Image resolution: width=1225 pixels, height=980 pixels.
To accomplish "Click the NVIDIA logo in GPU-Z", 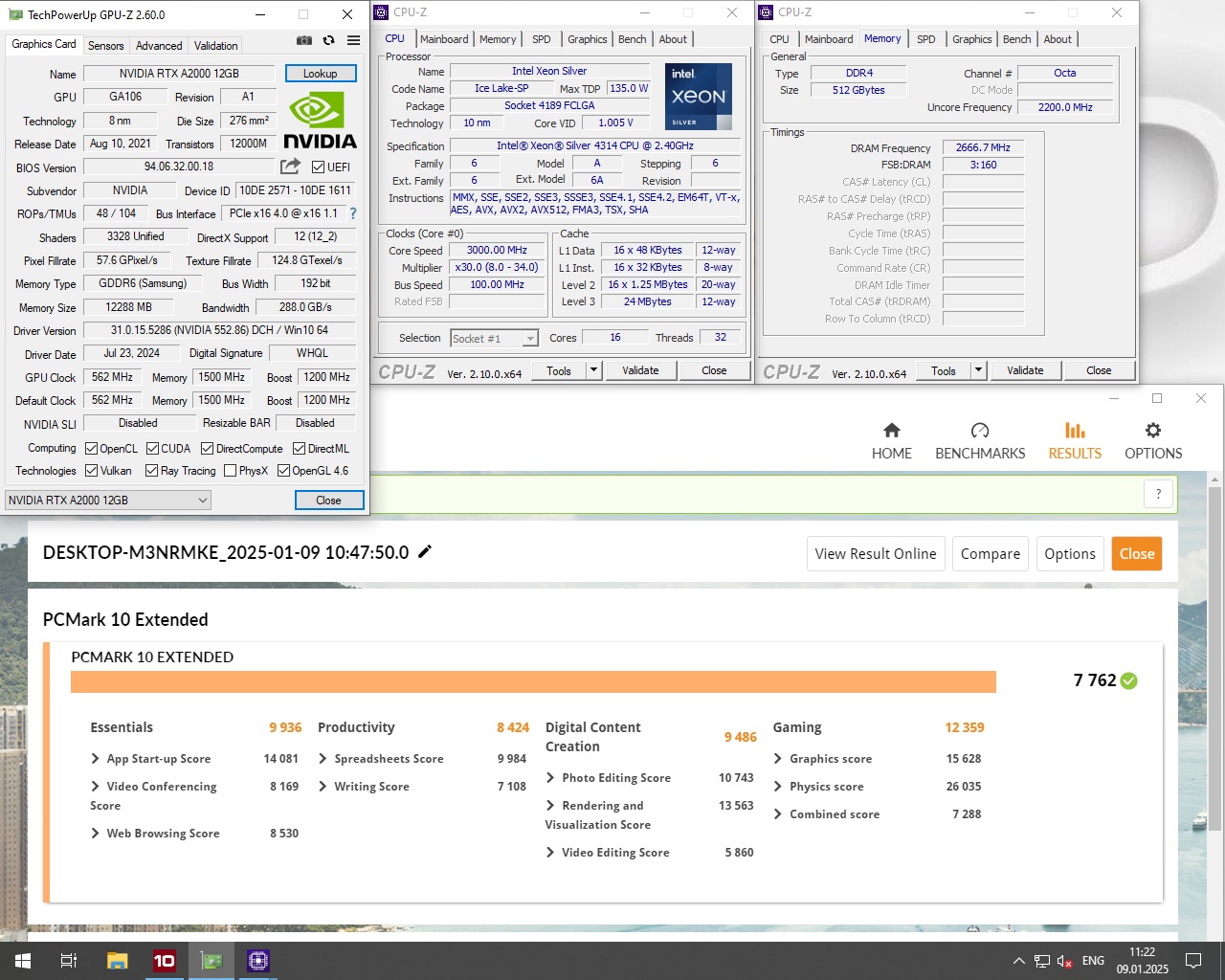I will 320,121.
